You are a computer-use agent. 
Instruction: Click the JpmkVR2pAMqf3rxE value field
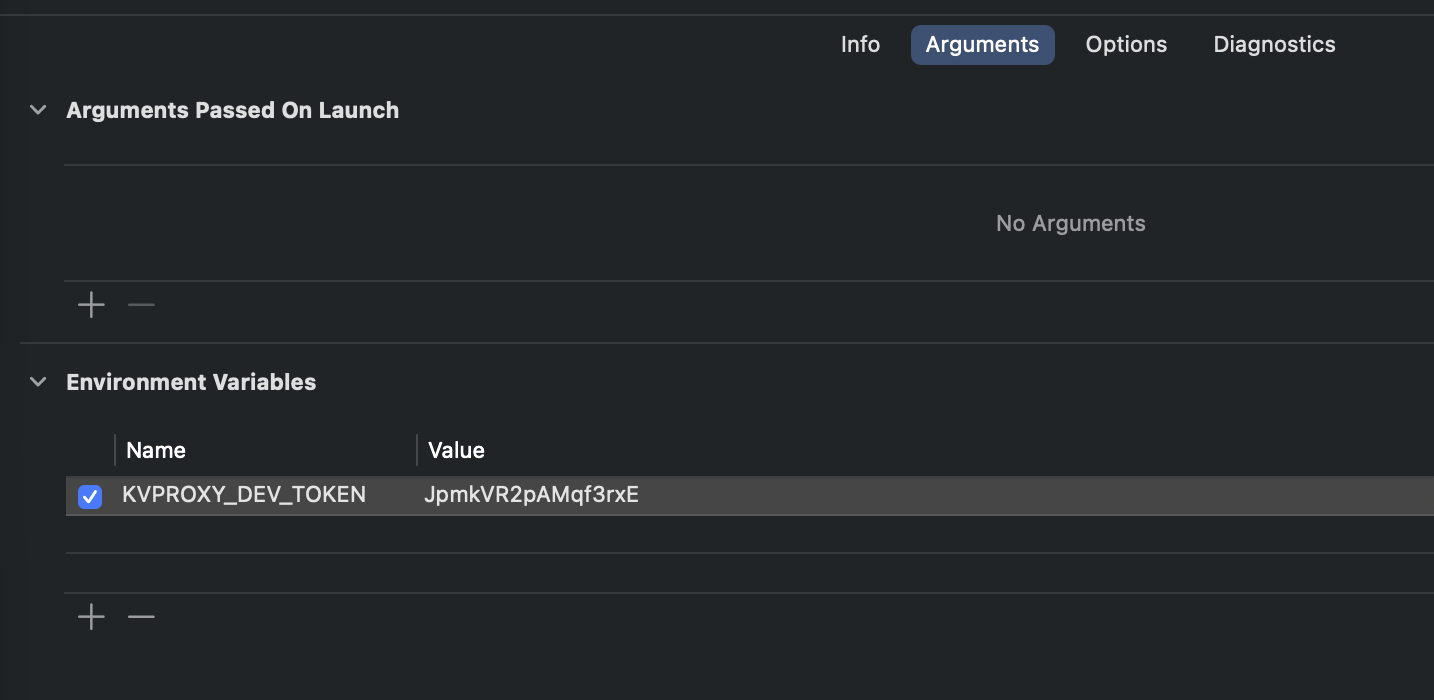tap(531, 495)
